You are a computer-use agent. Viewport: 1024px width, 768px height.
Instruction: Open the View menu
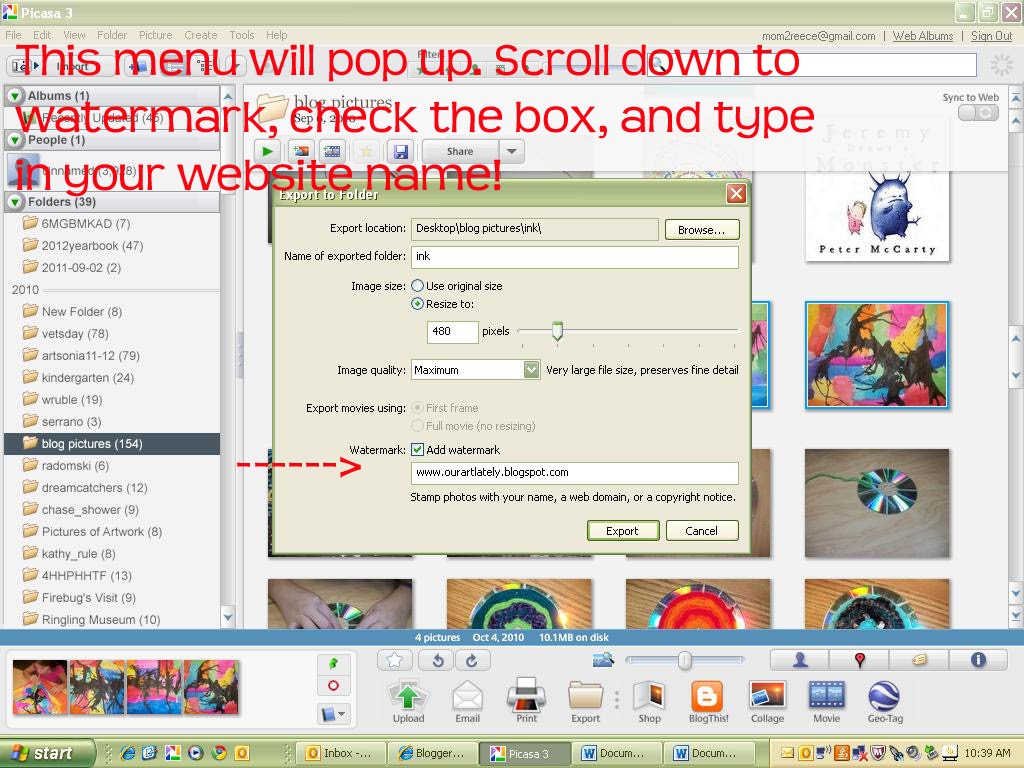pyautogui.click(x=74, y=35)
